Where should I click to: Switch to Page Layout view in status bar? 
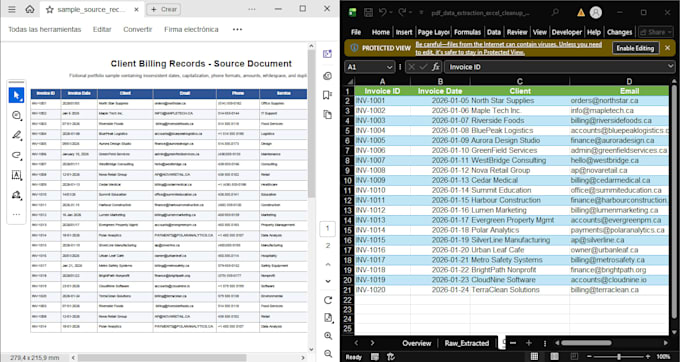[x=555, y=357]
